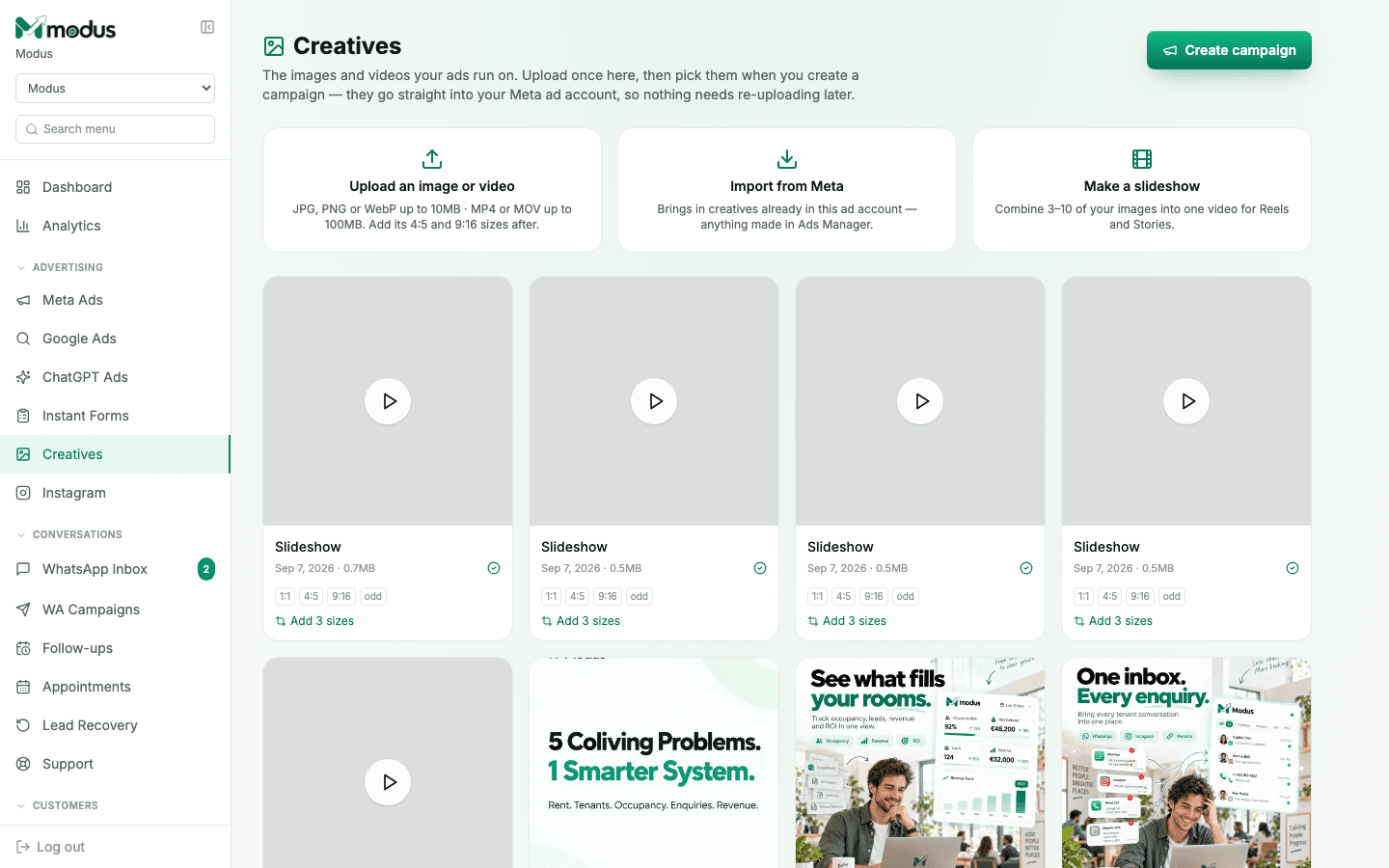Viewport: 1389px width, 868px height.
Task: Open Support via its lifebuoy icon
Action: 23,764
